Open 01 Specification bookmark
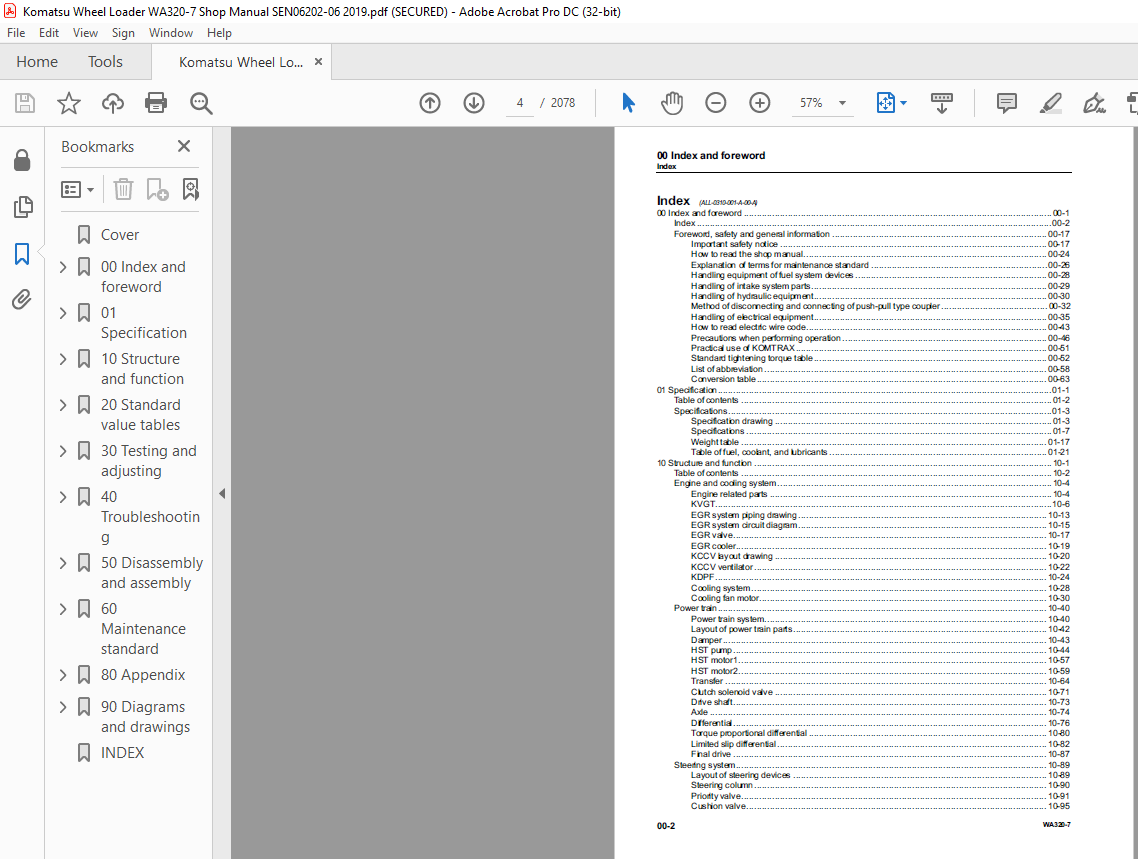The image size is (1138, 859). click(144, 323)
